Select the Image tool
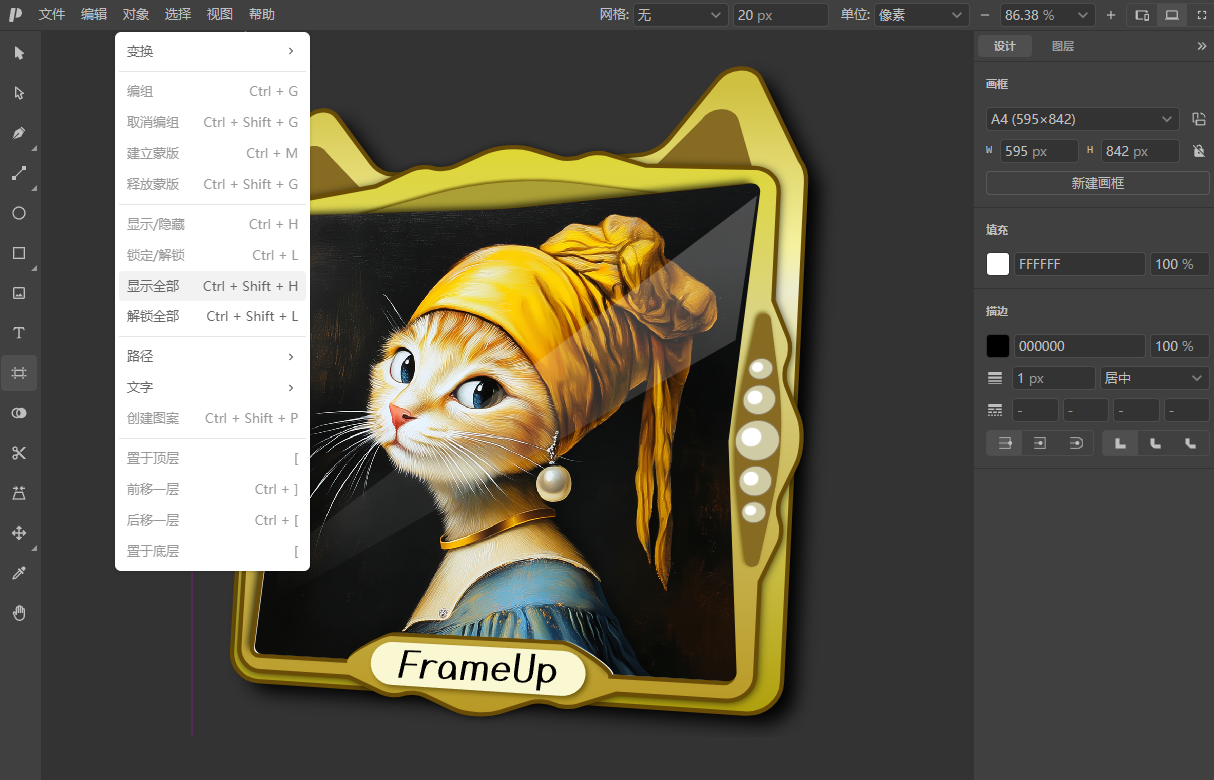Viewport: 1214px width, 780px height. (x=19, y=293)
